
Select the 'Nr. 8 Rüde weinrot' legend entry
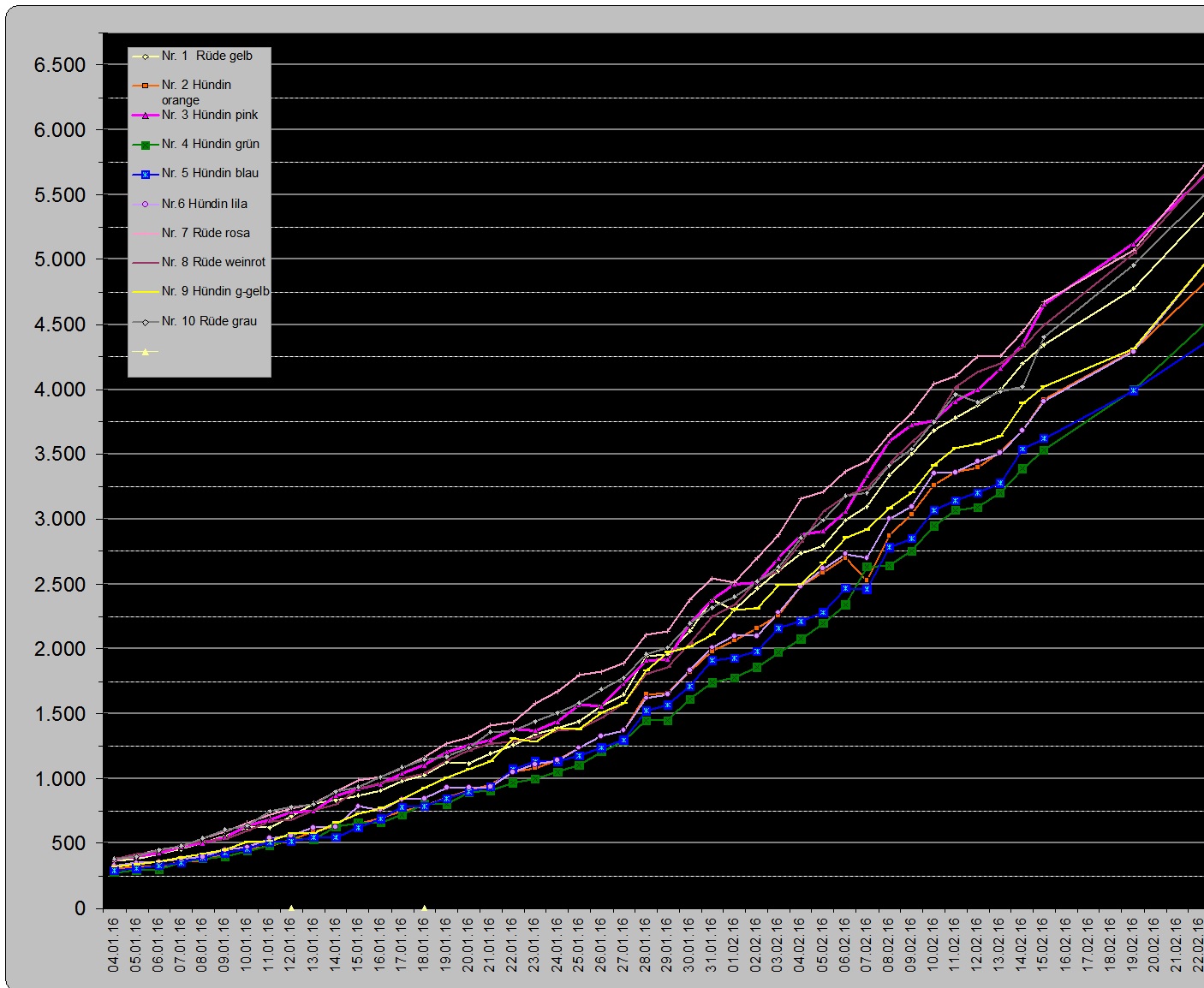[x=213, y=262]
